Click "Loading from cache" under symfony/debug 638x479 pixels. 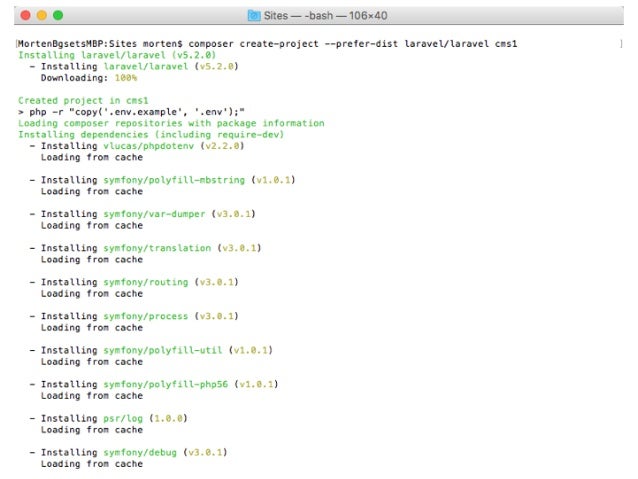tap(92, 464)
